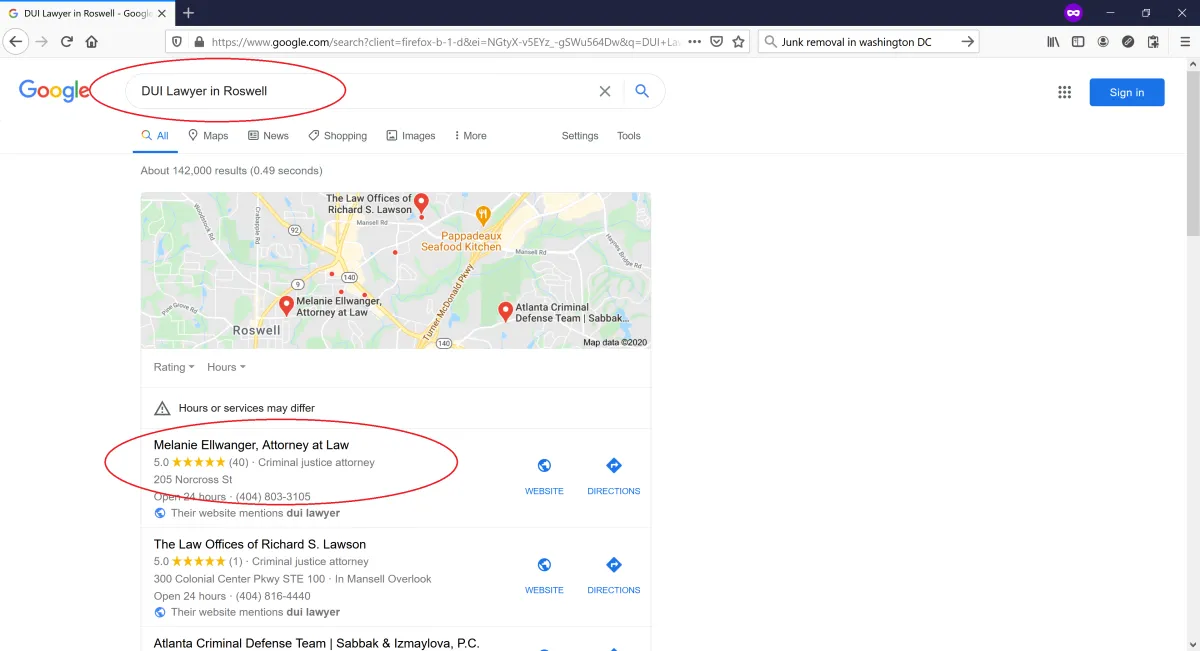Screen dimensions: 1200x651
Task: Open the Firefox hamburger menu
Action: 1185,42
